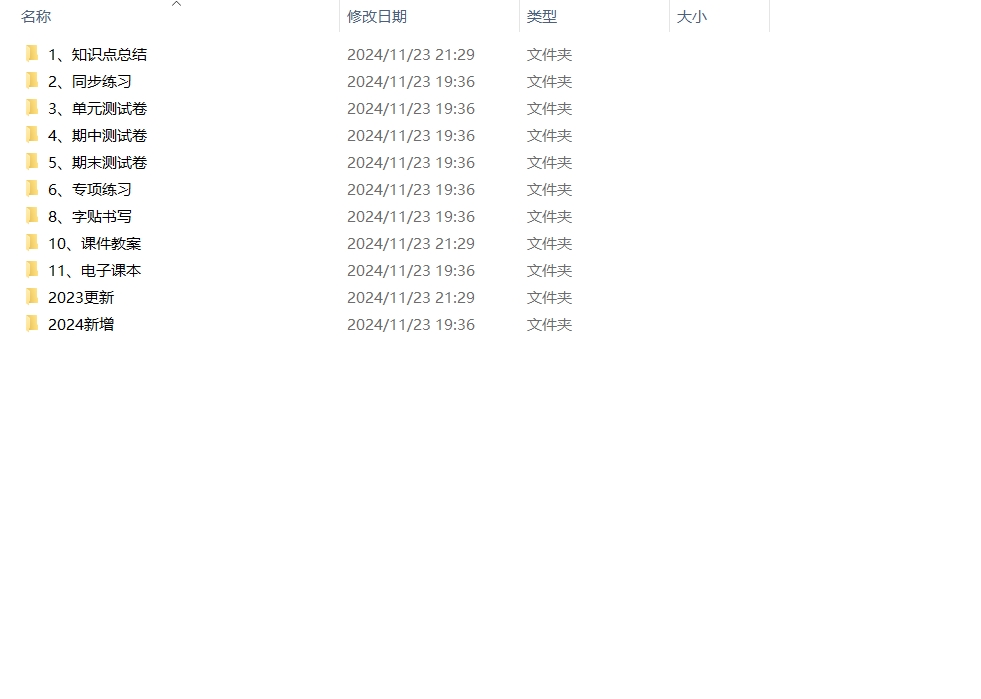Sort by 类型 column header
Image resolution: width=981 pixels, height=699 pixels.
[x=542, y=17]
